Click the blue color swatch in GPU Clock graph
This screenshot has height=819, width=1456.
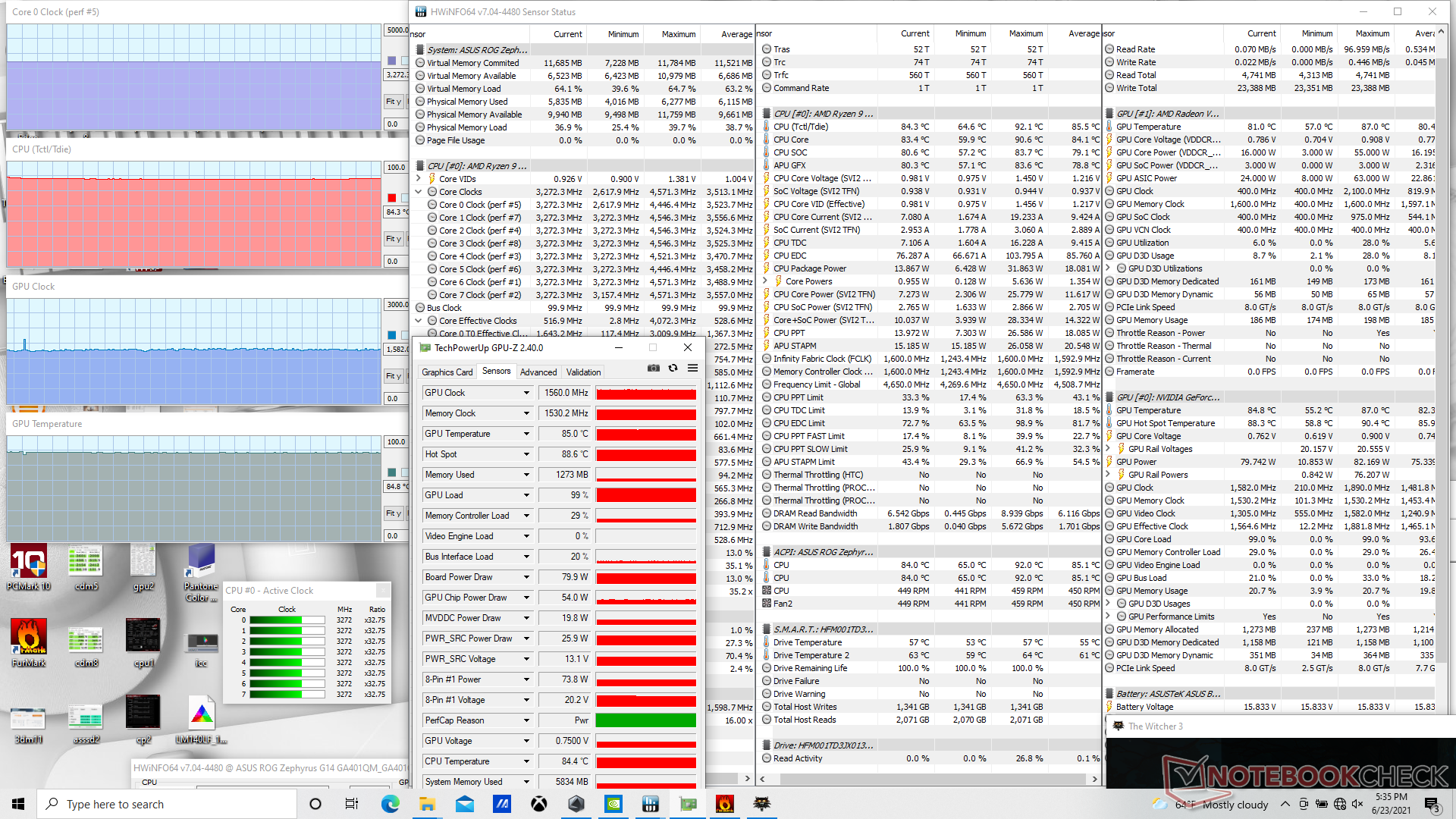tap(391, 335)
